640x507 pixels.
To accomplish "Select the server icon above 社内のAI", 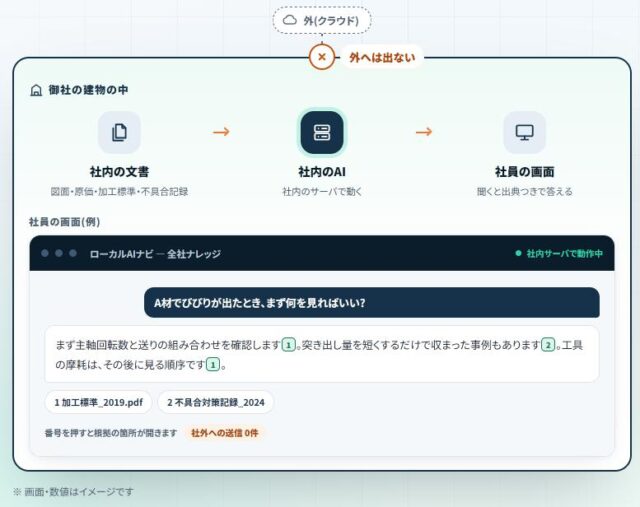I will pyautogui.click(x=322, y=132).
